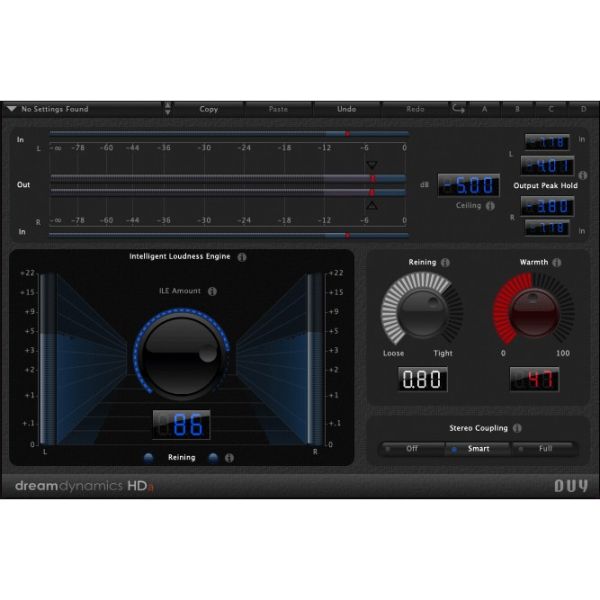Click the Copy button
This screenshot has height=600, width=600.
coord(209,109)
